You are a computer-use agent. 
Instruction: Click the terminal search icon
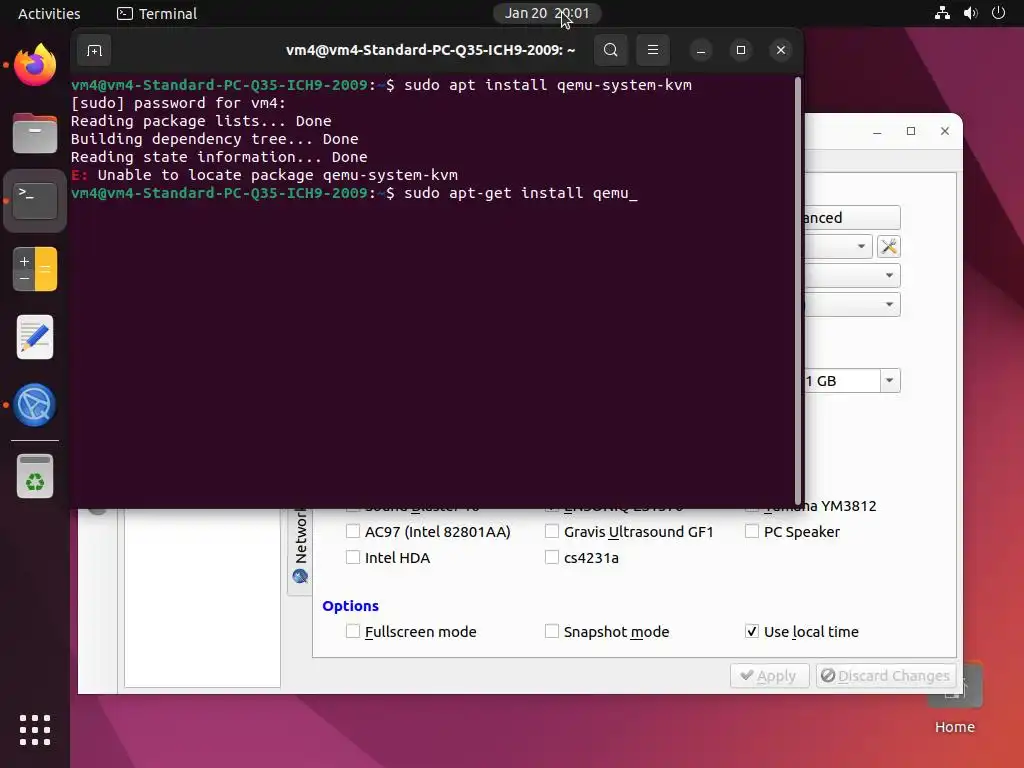tap(611, 50)
